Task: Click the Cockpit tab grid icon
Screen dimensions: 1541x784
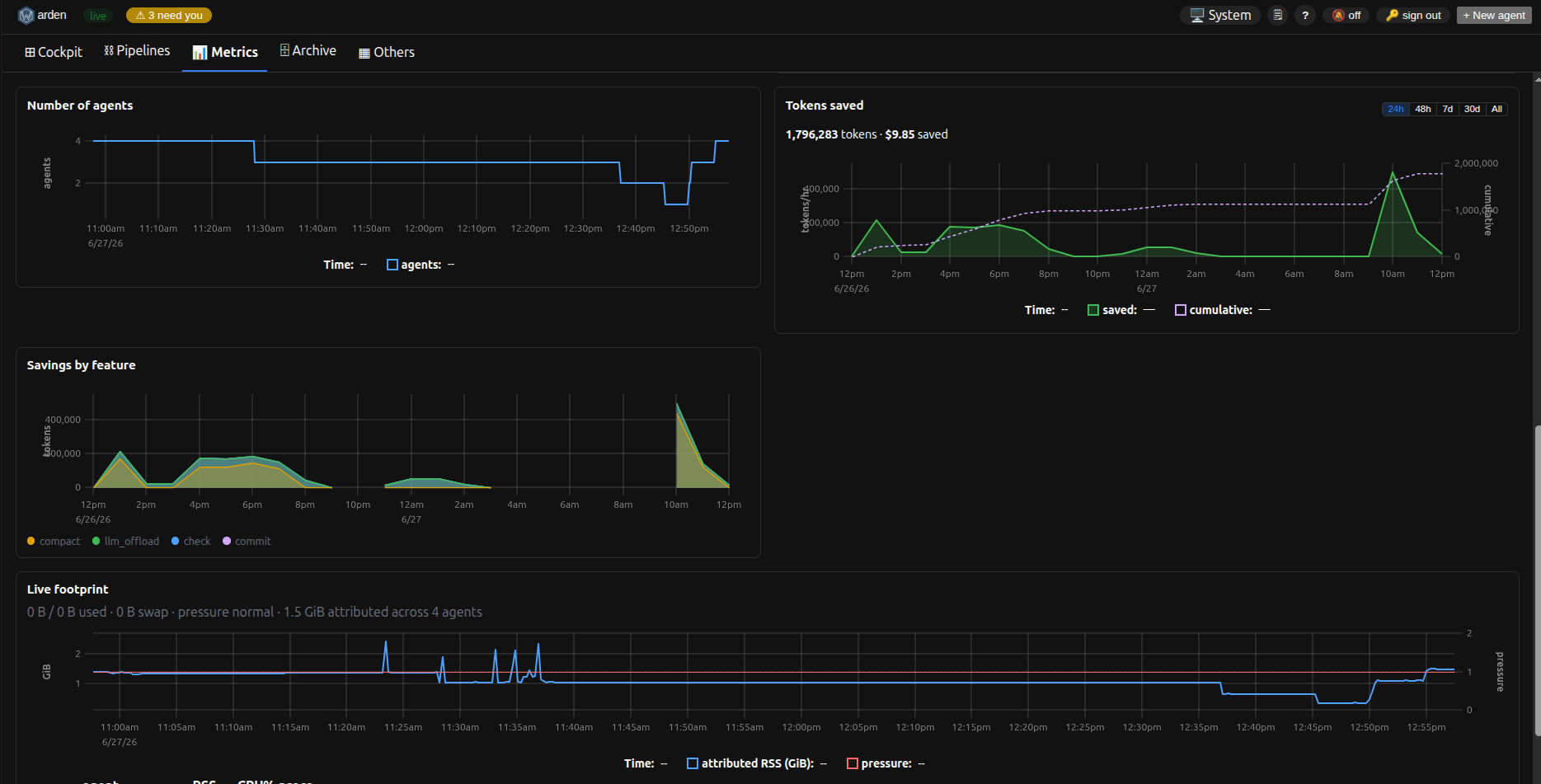Action: click(30, 52)
